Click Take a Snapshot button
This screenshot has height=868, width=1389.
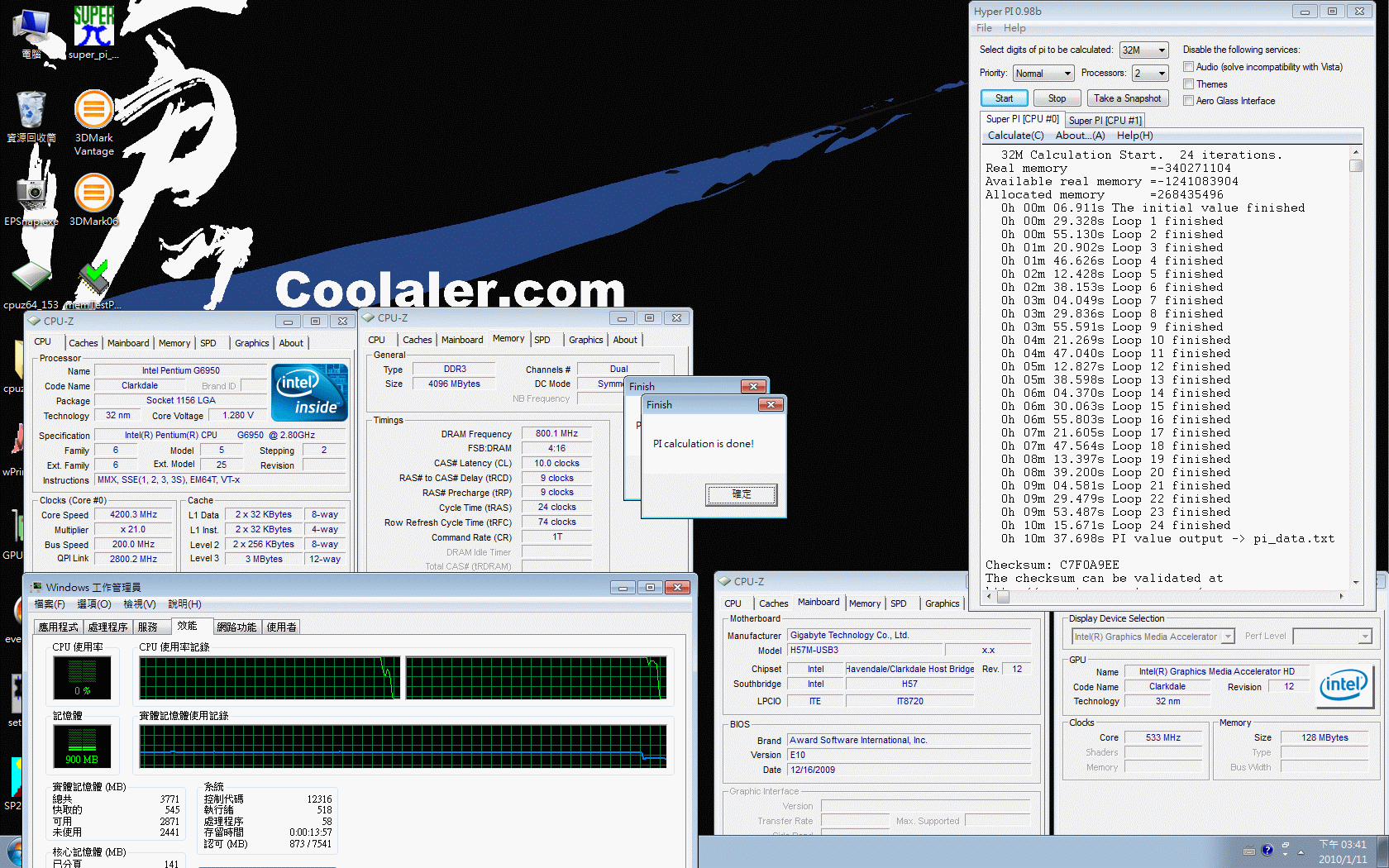(x=1127, y=98)
